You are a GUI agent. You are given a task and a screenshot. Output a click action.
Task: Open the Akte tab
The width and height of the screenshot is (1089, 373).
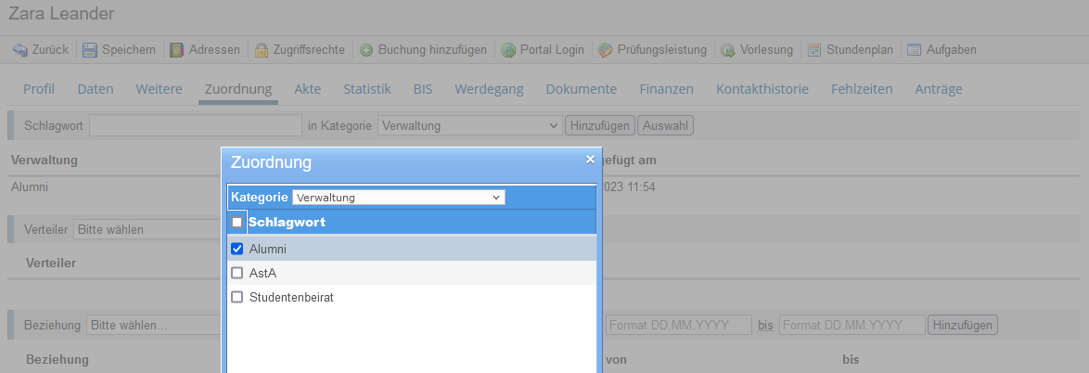pos(307,89)
